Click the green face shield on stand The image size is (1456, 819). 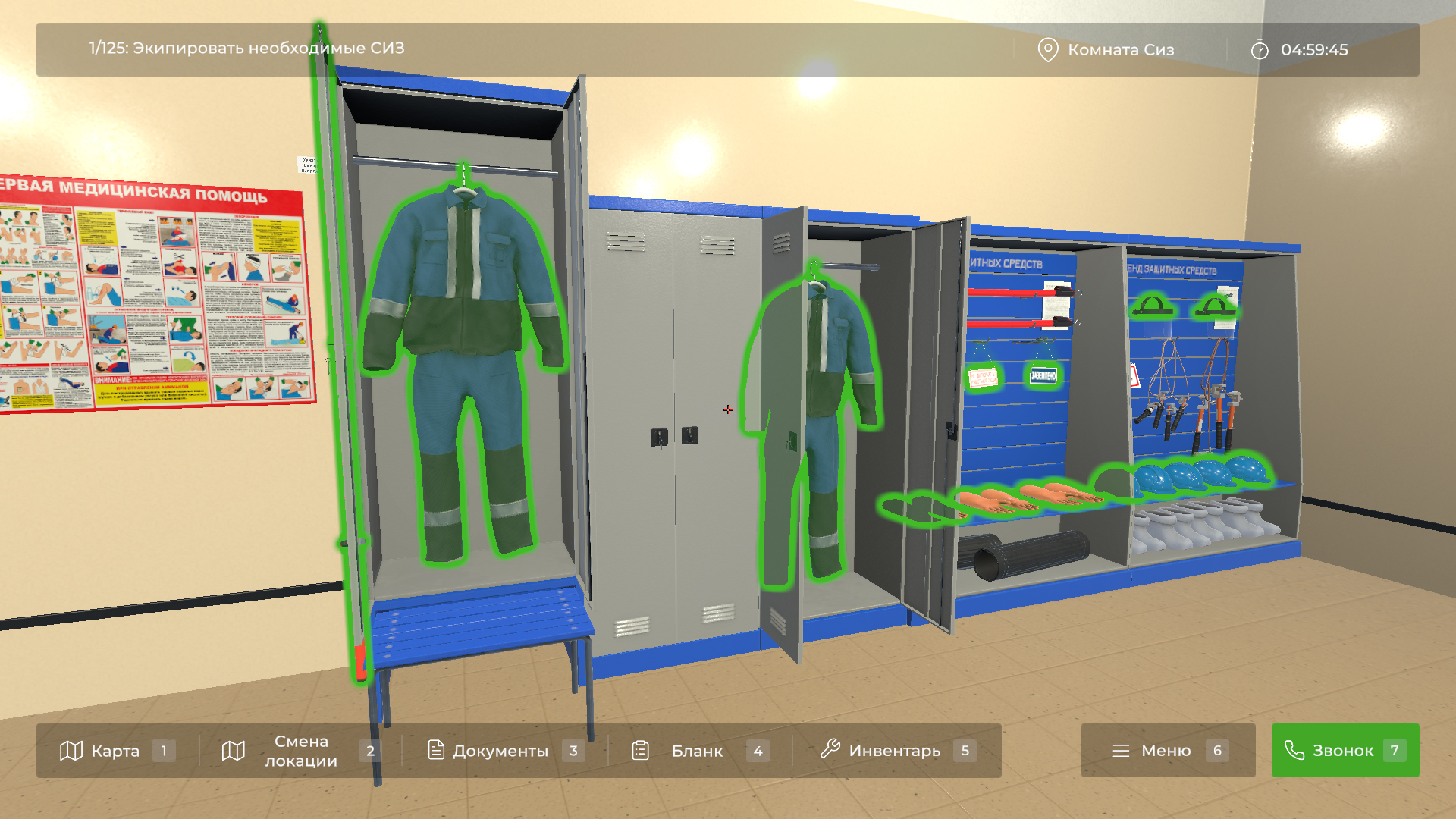1153,307
